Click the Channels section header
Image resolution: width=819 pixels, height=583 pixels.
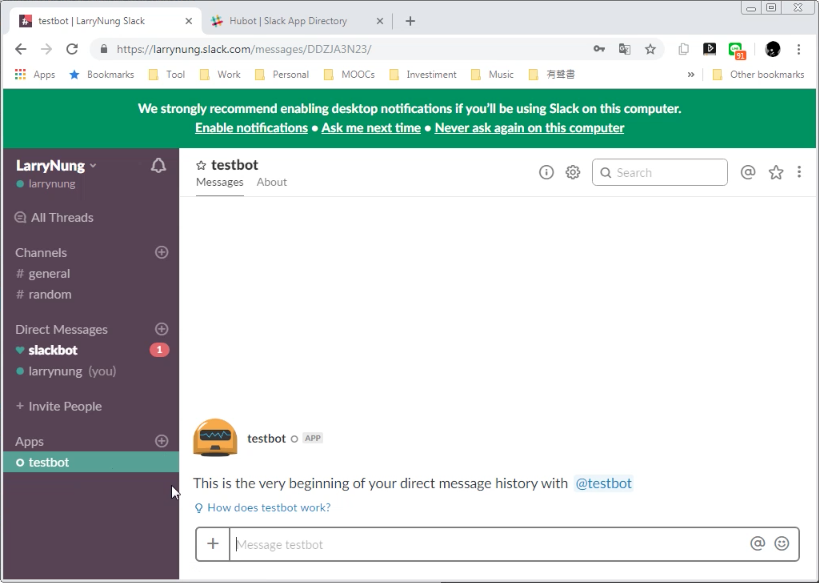(x=41, y=253)
